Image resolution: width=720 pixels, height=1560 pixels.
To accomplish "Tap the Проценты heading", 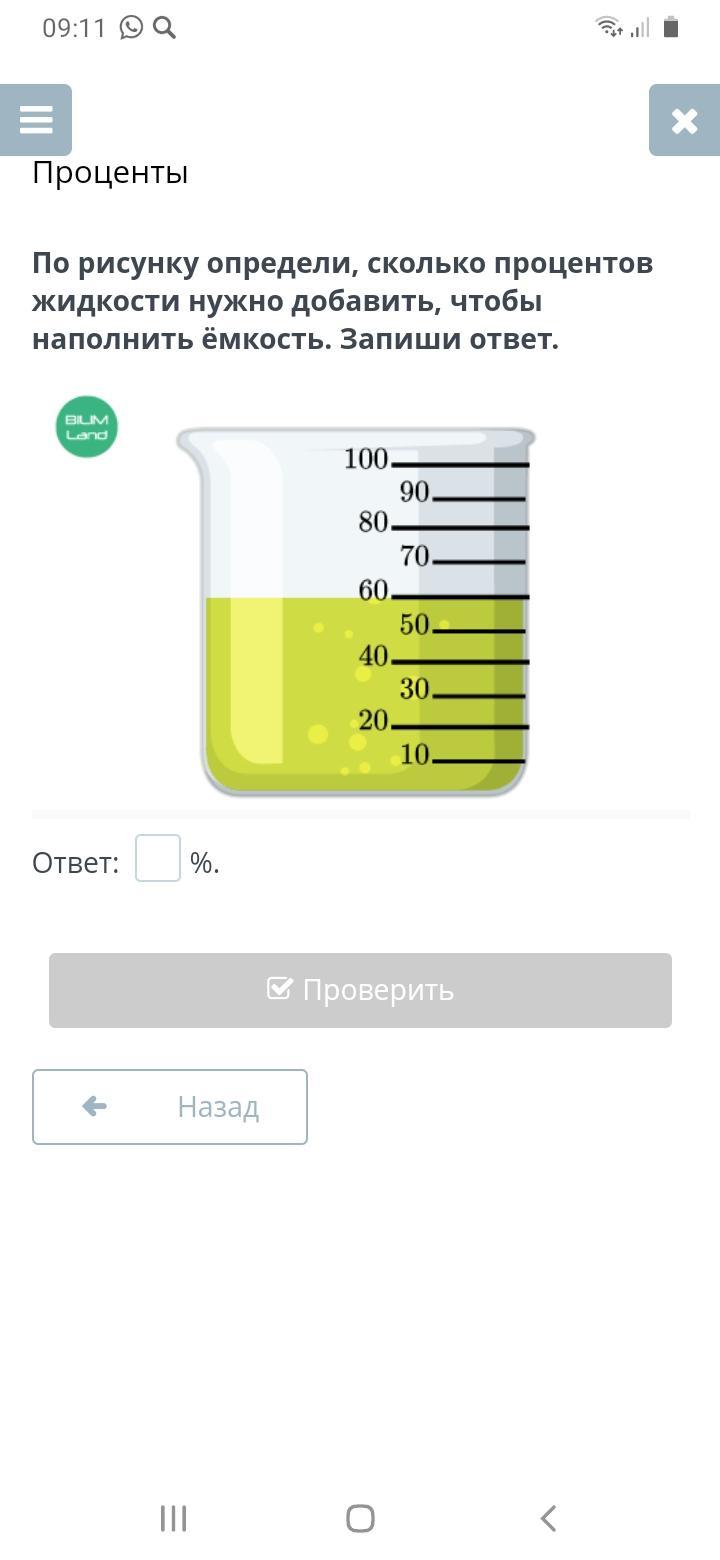I will click(110, 173).
